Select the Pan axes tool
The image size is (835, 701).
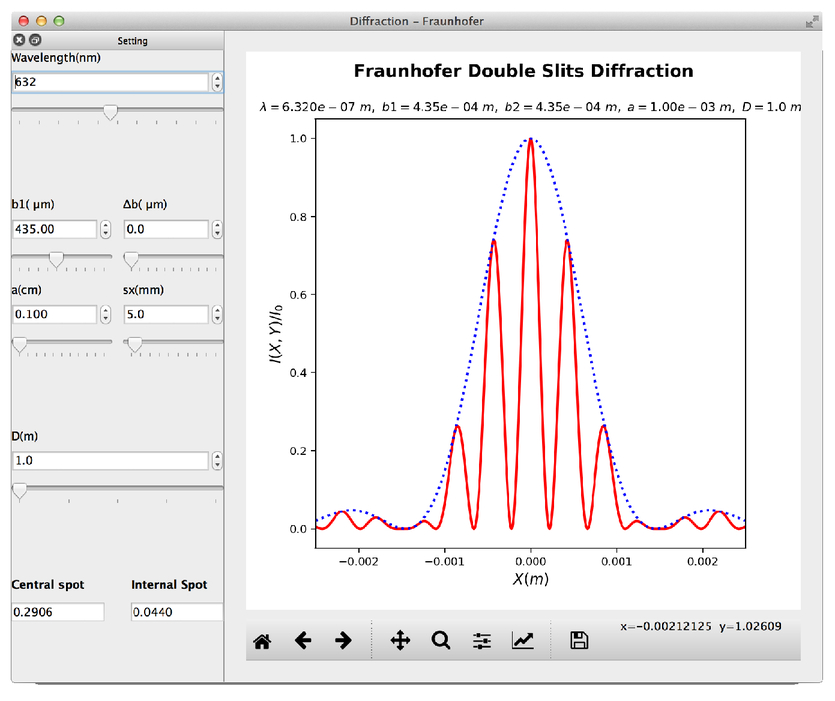tap(400, 640)
